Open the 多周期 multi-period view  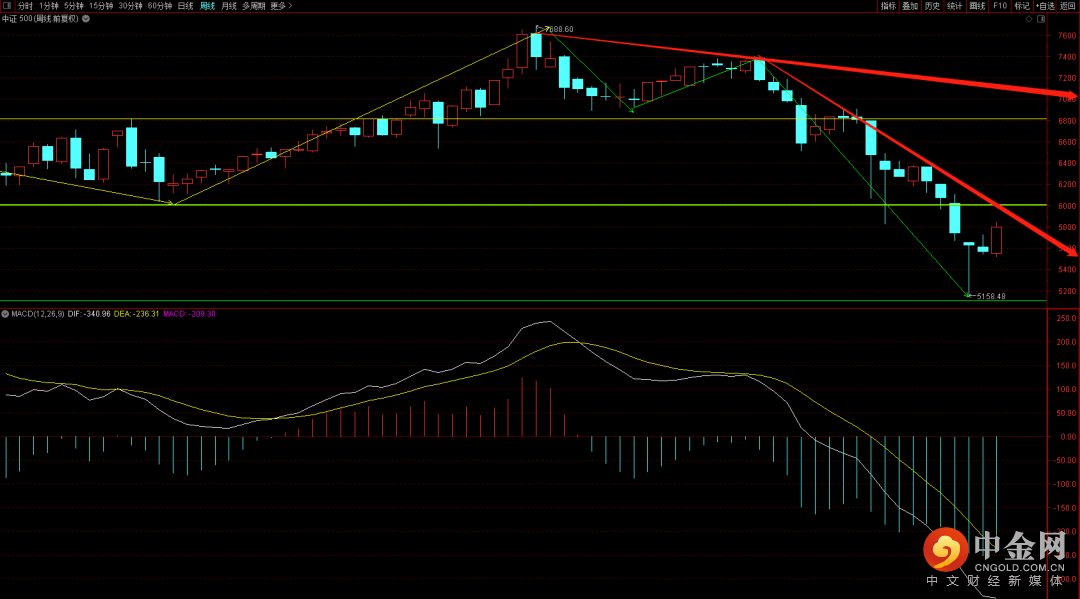(253, 6)
